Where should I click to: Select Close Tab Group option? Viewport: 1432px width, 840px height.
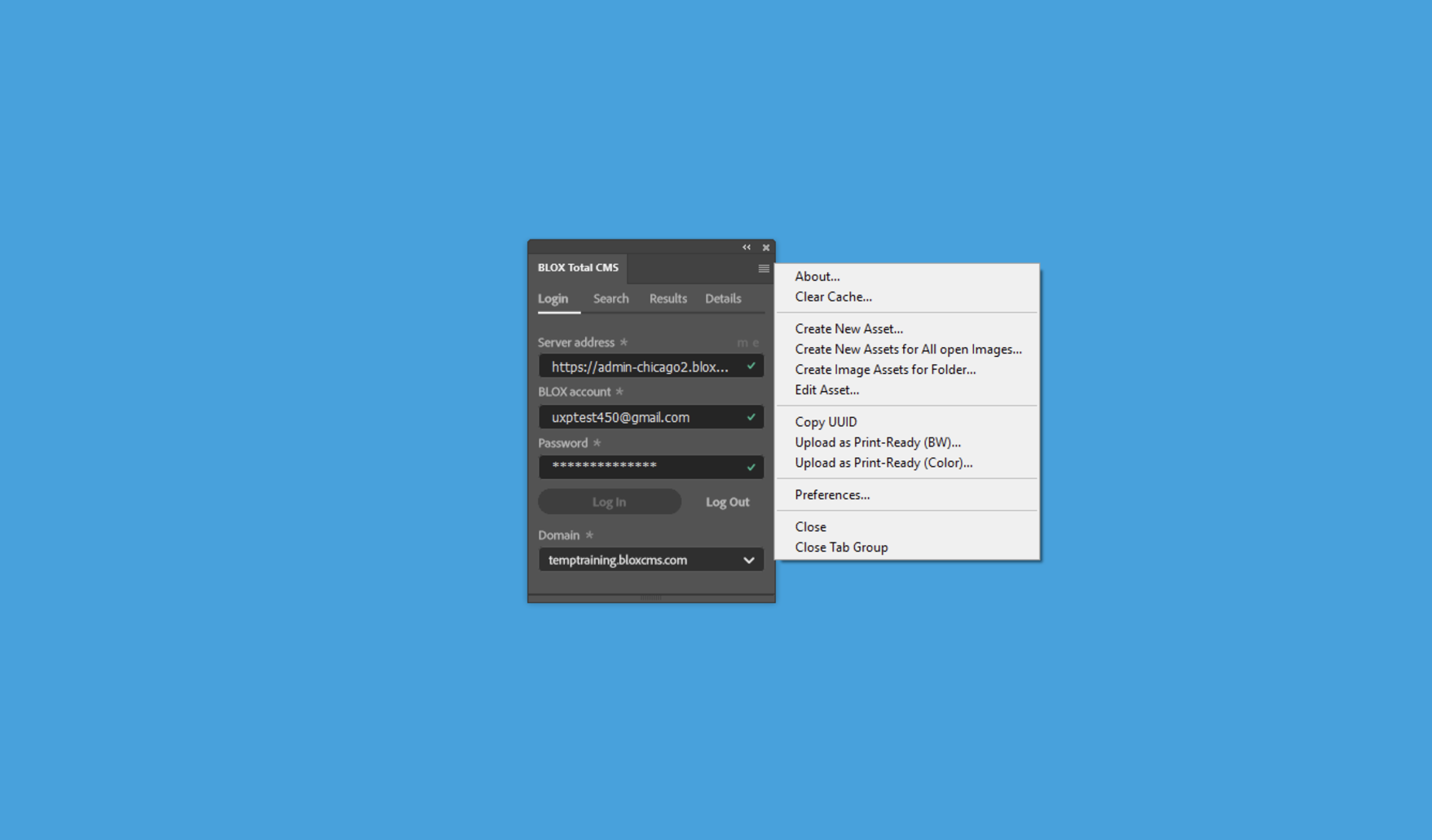click(x=841, y=548)
